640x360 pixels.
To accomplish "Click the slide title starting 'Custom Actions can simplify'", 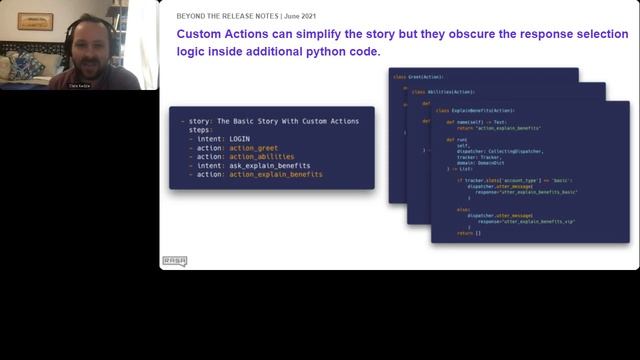I will (x=402, y=42).
